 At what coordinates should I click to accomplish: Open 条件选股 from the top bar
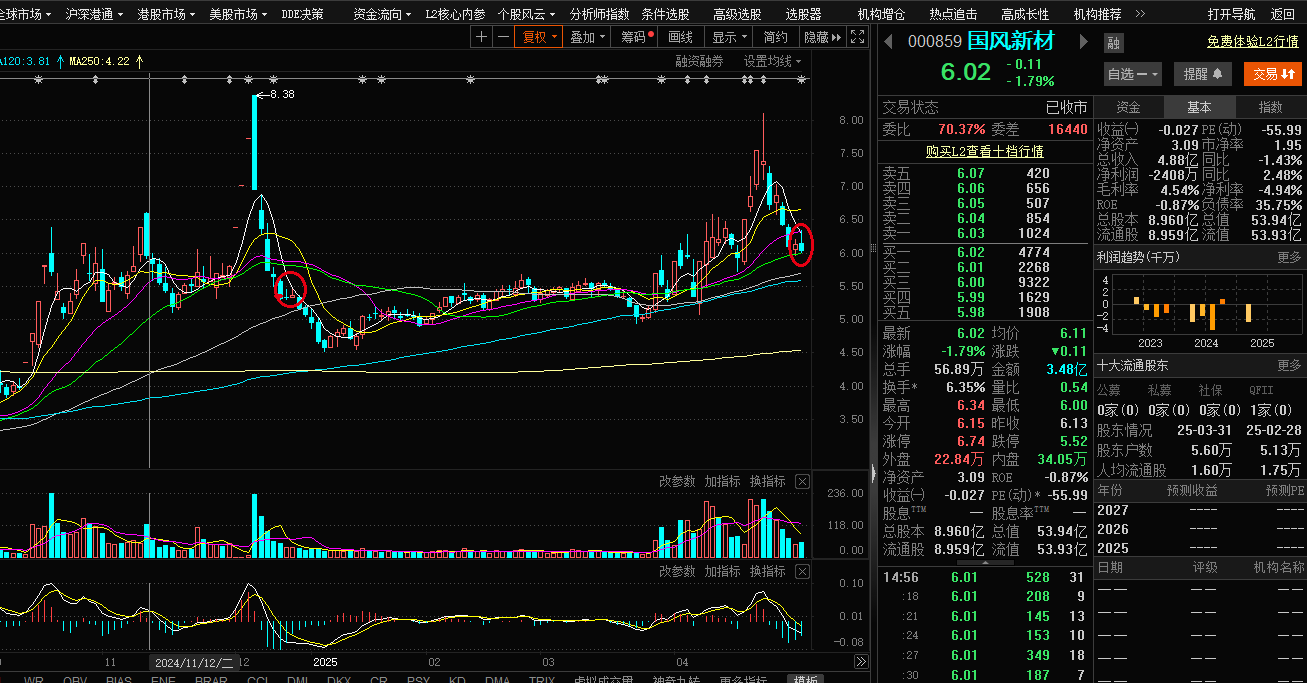[x=666, y=14]
